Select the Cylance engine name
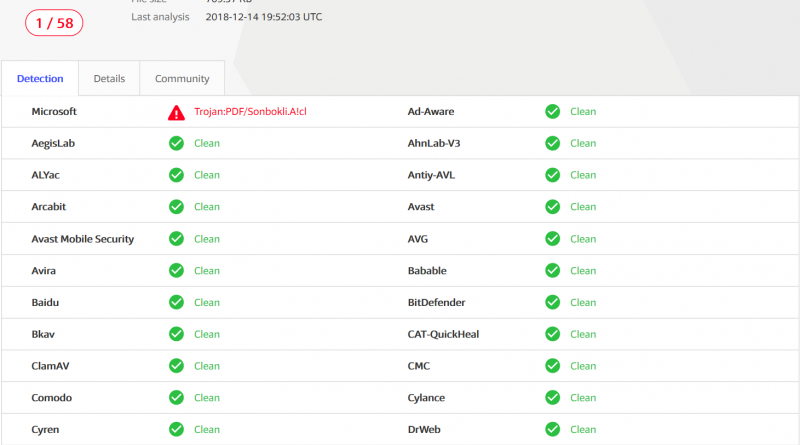The width and height of the screenshot is (800, 445). (x=426, y=398)
